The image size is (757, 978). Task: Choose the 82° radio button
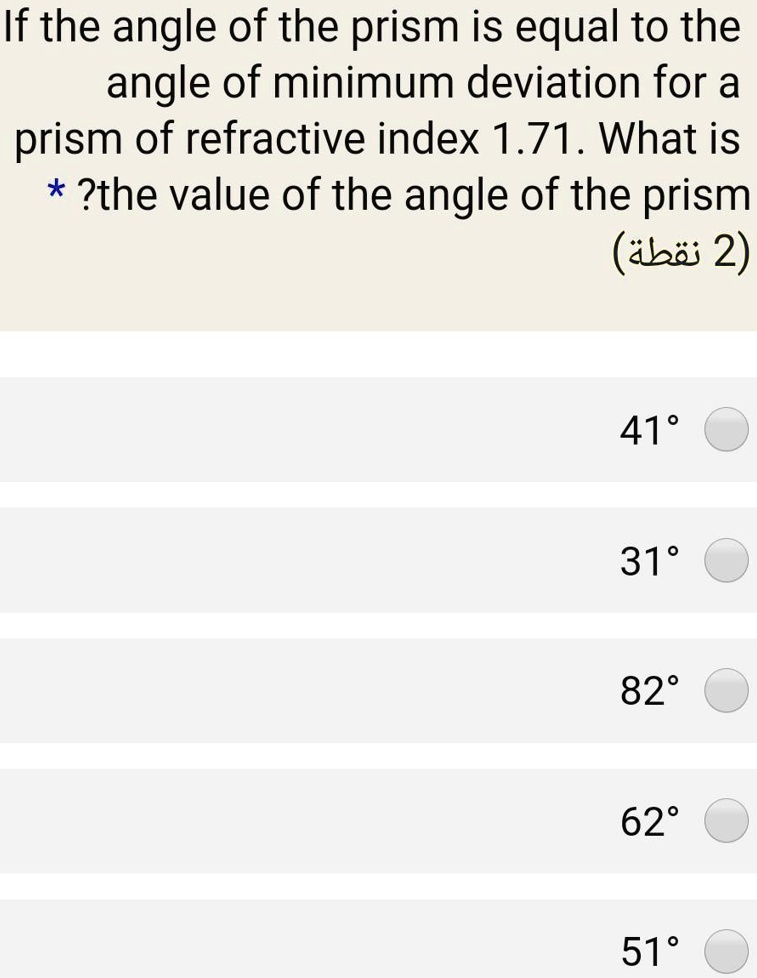[x=726, y=691]
